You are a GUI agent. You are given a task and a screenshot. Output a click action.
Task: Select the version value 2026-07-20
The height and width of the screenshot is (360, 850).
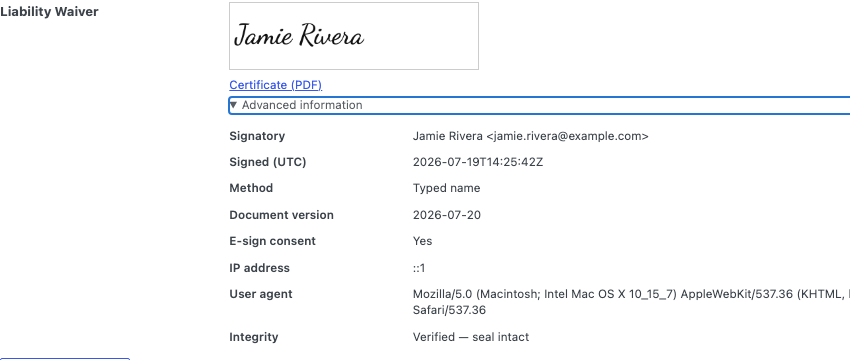click(447, 215)
